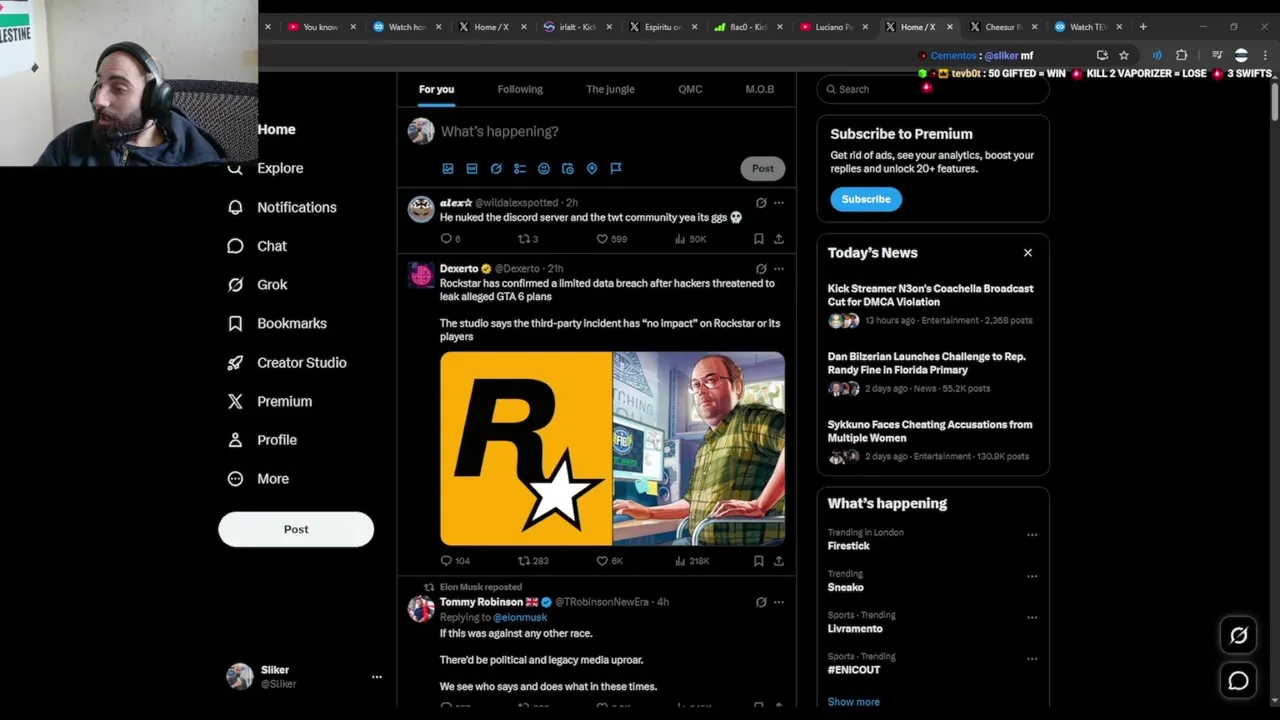Share the Dexerto post
Image resolution: width=1280 pixels, height=720 pixels.
click(x=778, y=561)
